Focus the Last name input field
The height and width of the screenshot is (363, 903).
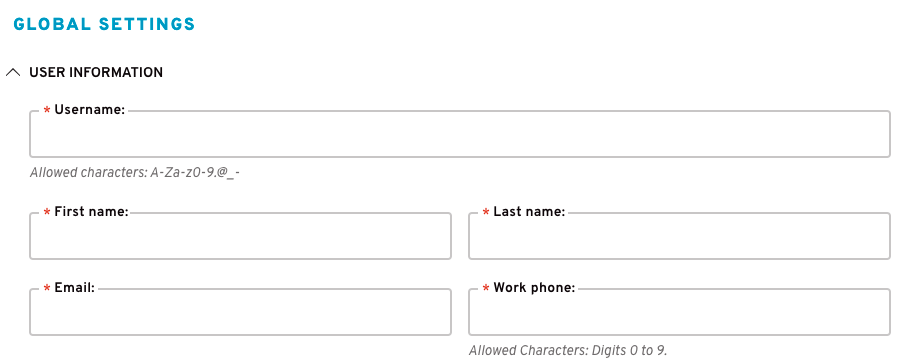point(680,236)
